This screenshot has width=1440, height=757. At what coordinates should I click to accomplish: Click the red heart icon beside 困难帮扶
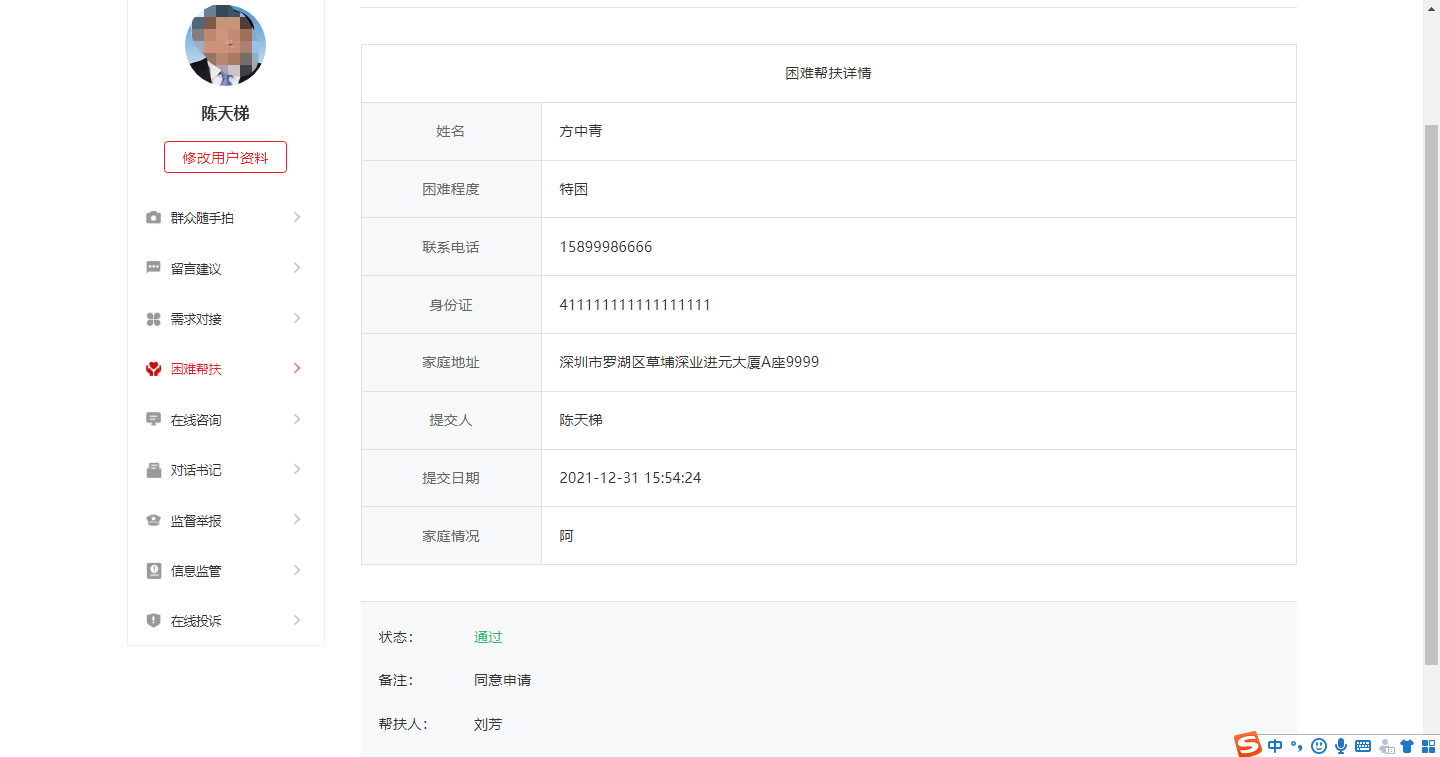[x=153, y=369]
